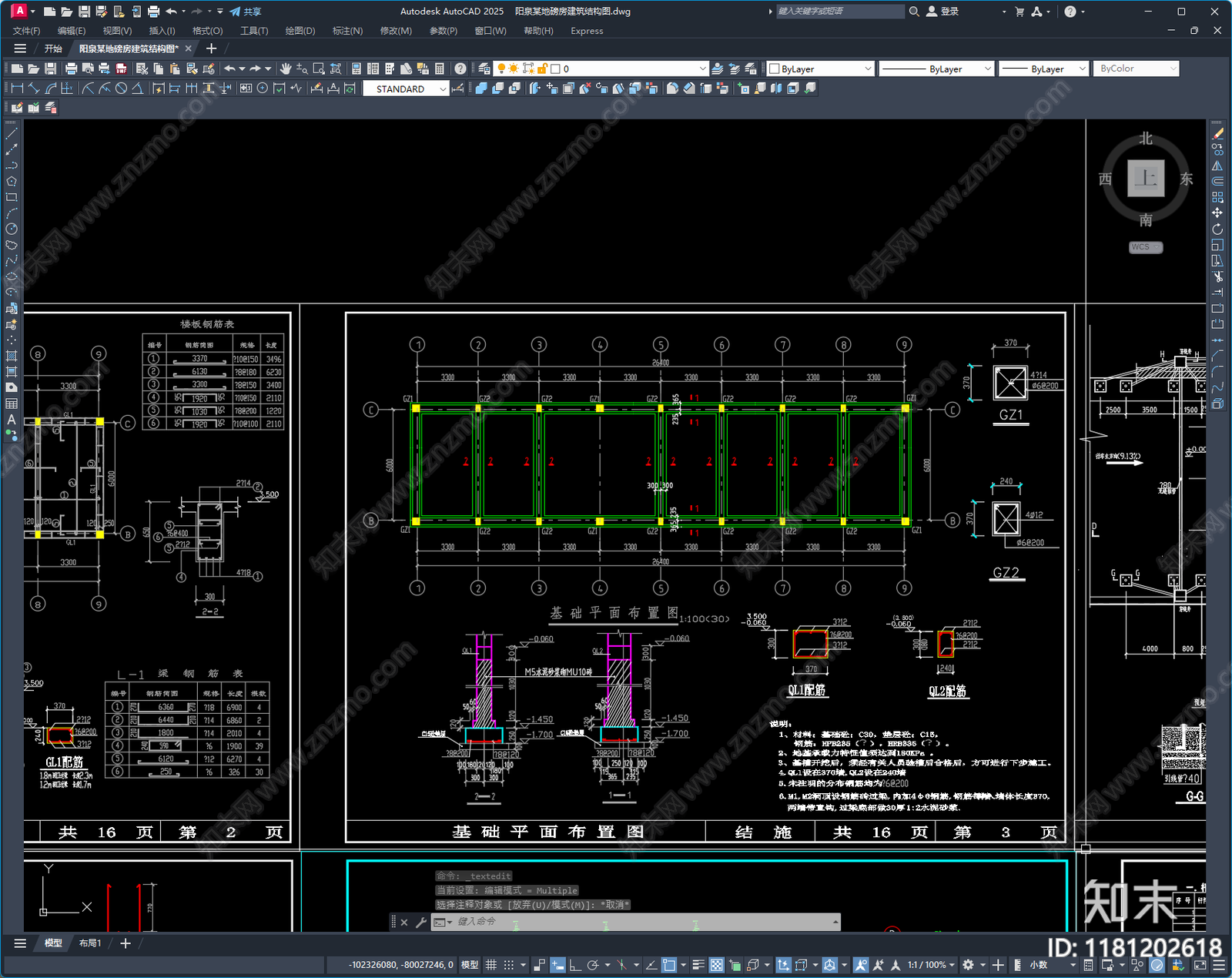
Task: Open the QuickCalc calculator icon
Action: click(440, 69)
